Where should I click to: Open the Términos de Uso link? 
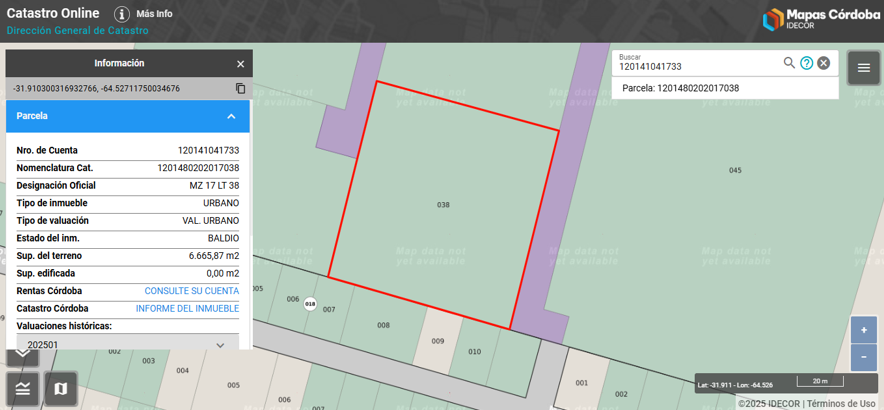pyautogui.click(x=841, y=404)
